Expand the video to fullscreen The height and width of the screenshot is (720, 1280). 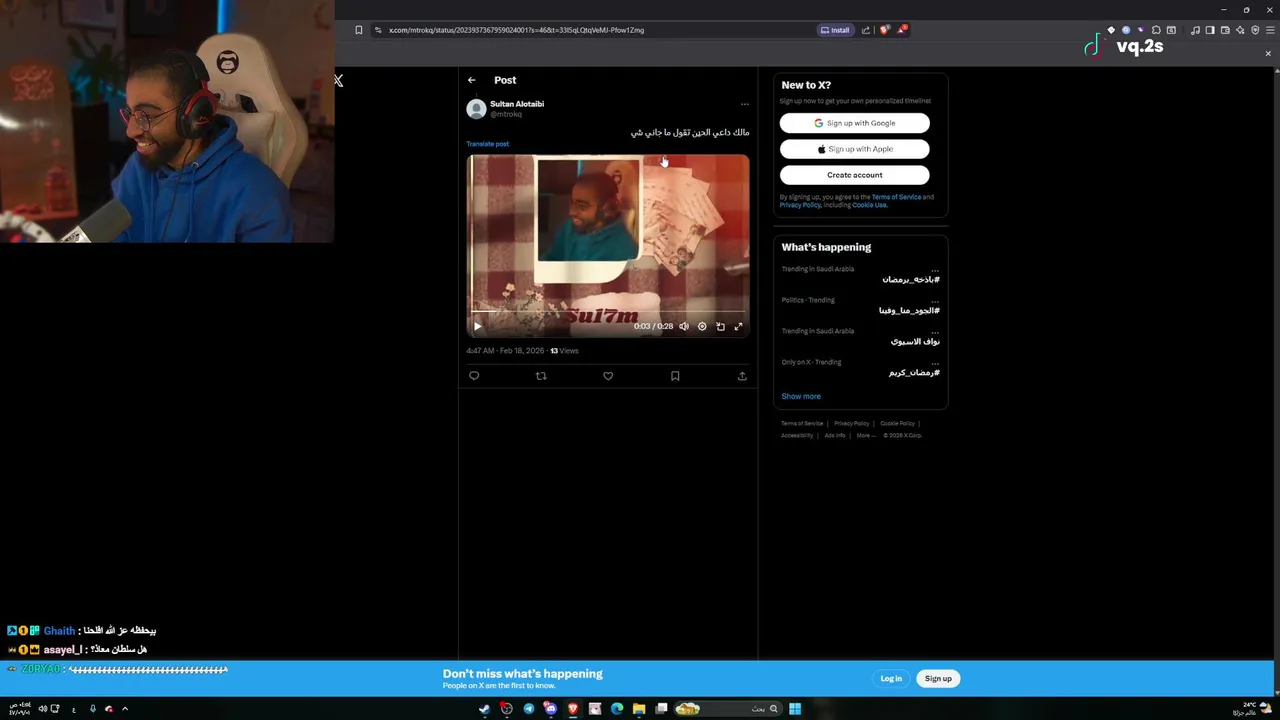point(738,326)
